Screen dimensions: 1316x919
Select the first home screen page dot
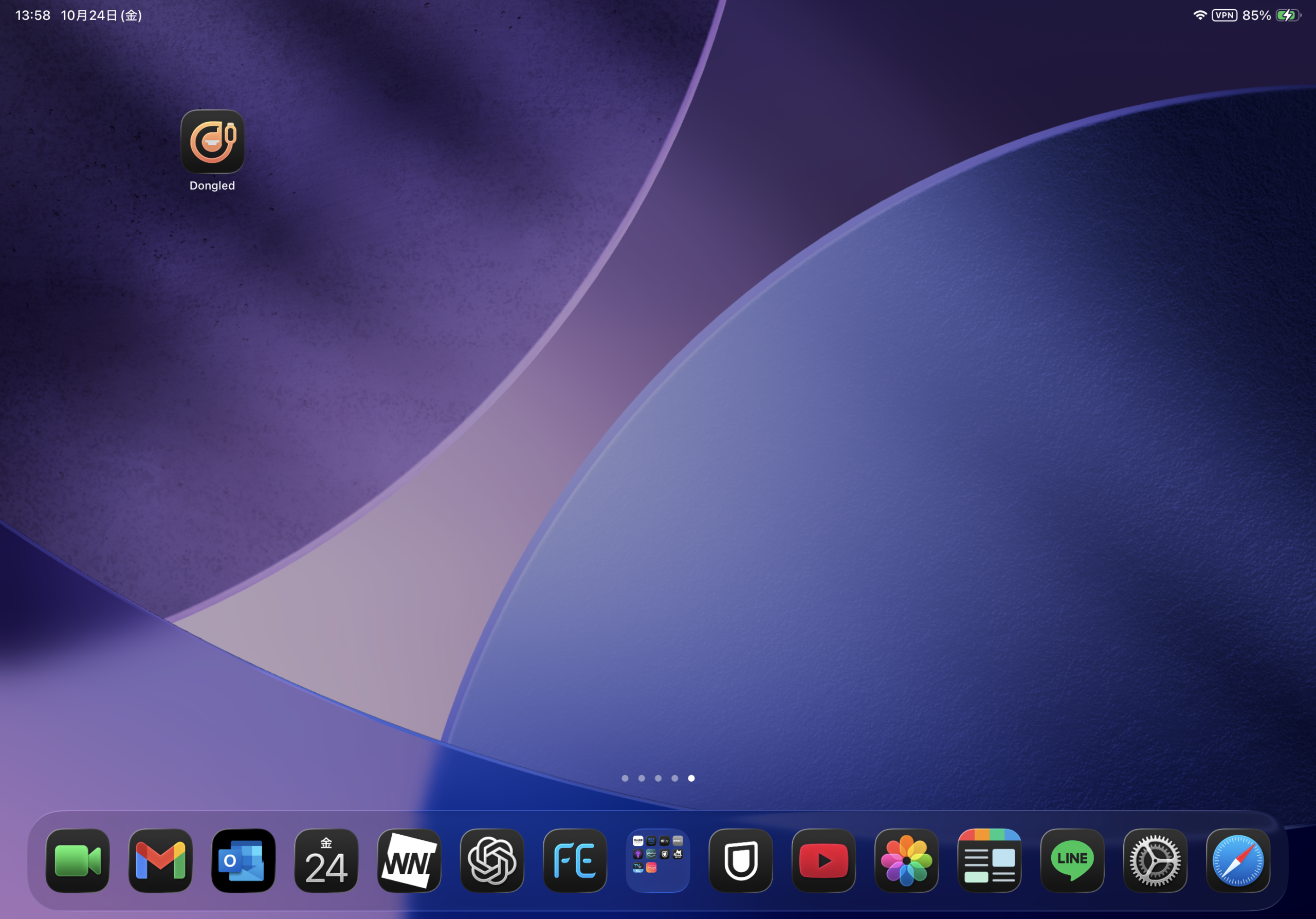(625, 778)
